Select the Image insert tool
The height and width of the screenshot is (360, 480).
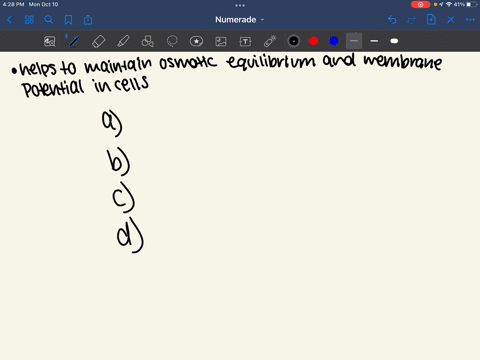(x=221, y=41)
